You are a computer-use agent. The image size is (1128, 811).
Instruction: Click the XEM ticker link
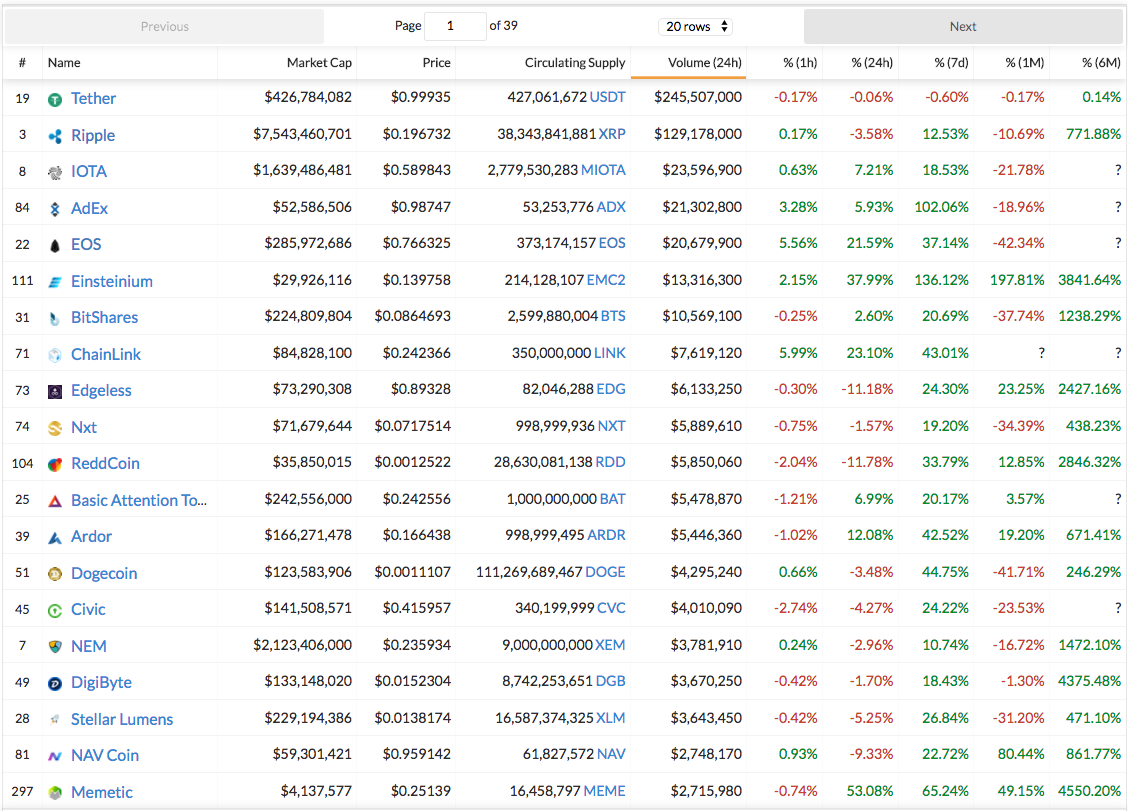click(x=610, y=645)
